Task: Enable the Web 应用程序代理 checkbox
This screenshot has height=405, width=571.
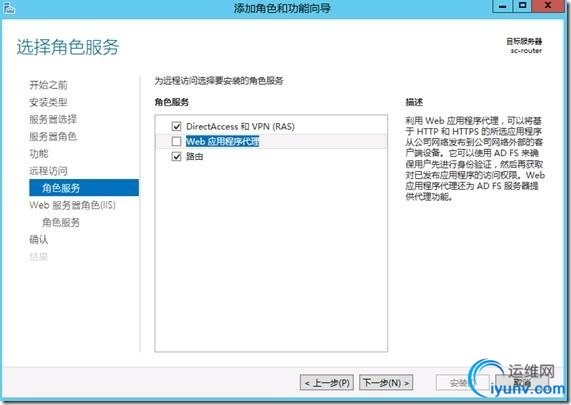Action: 176,141
